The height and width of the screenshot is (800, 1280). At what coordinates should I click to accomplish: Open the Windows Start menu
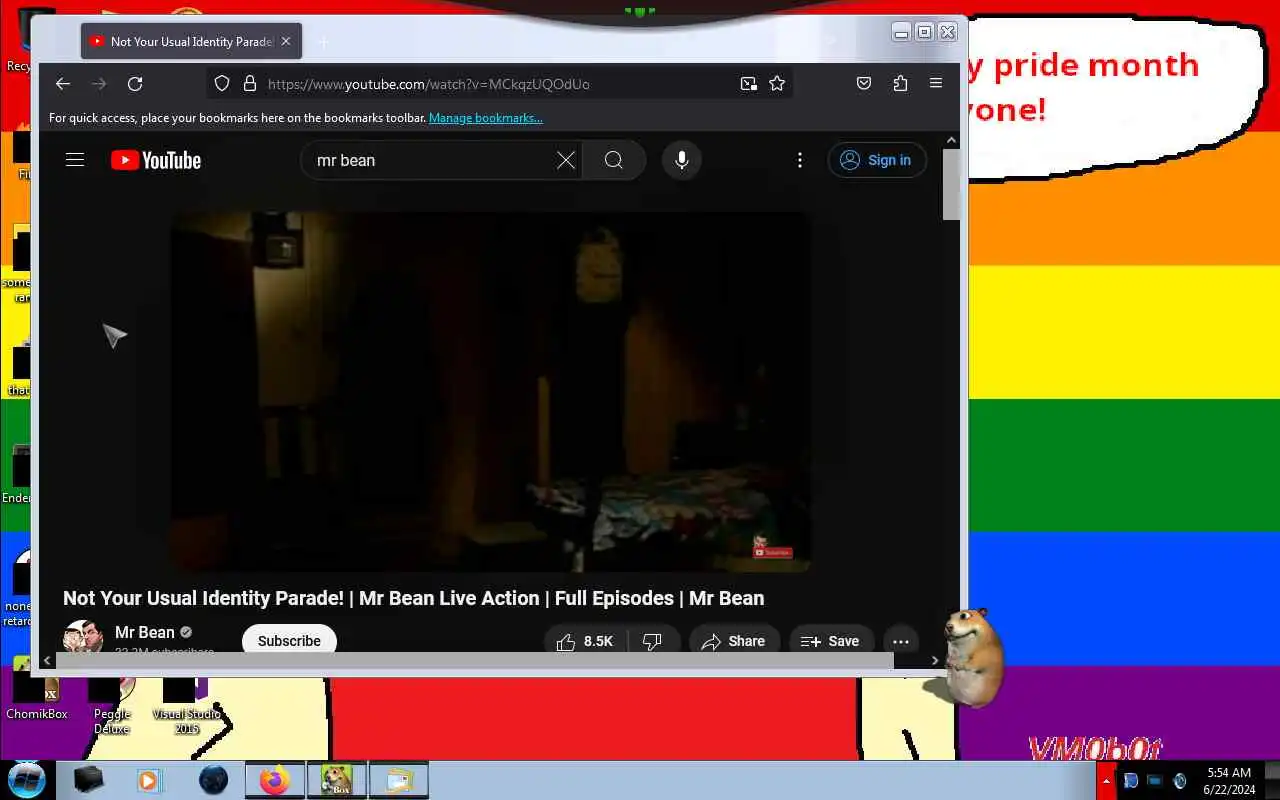(x=27, y=779)
